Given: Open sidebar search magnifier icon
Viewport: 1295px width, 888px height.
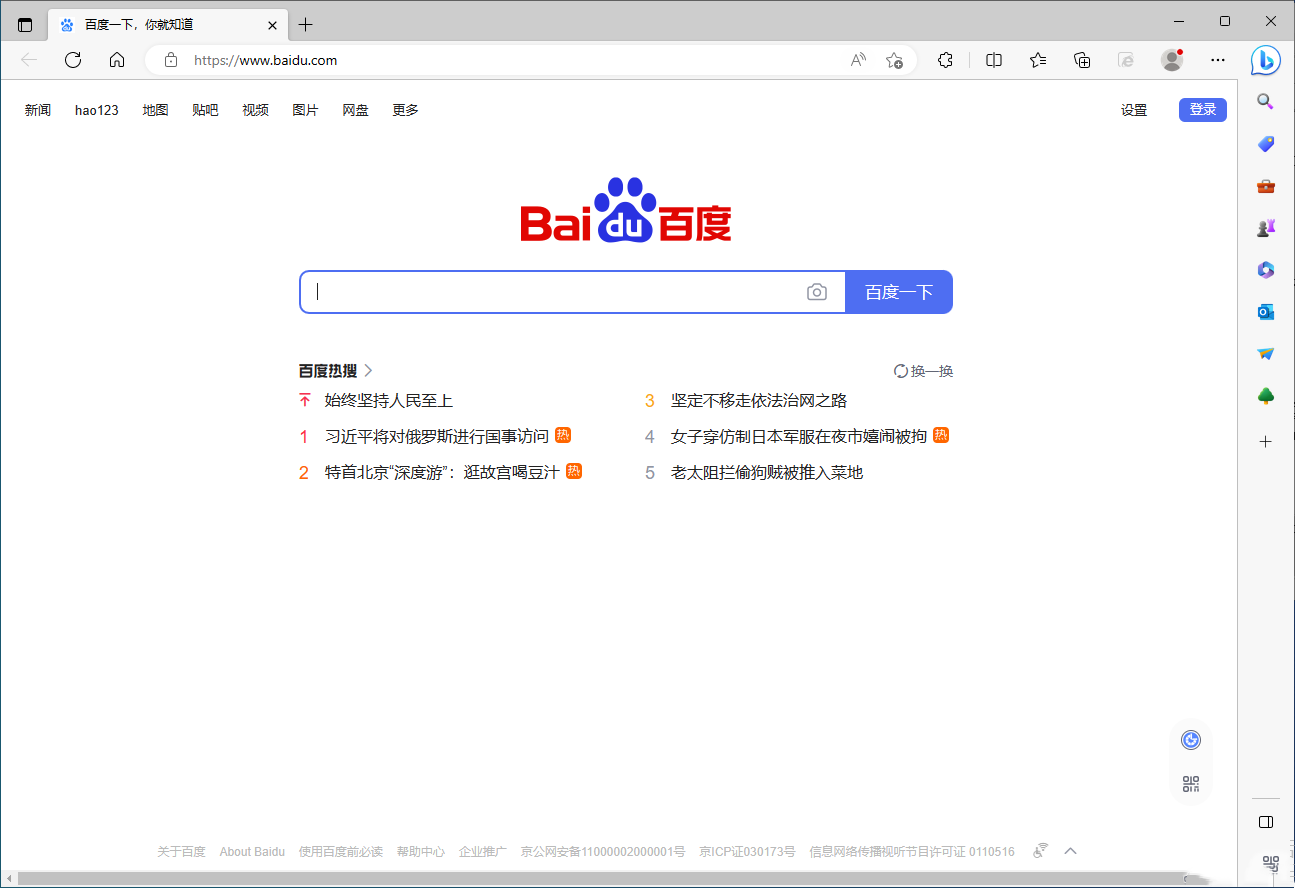Looking at the screenshot, I should (1265, 101).
